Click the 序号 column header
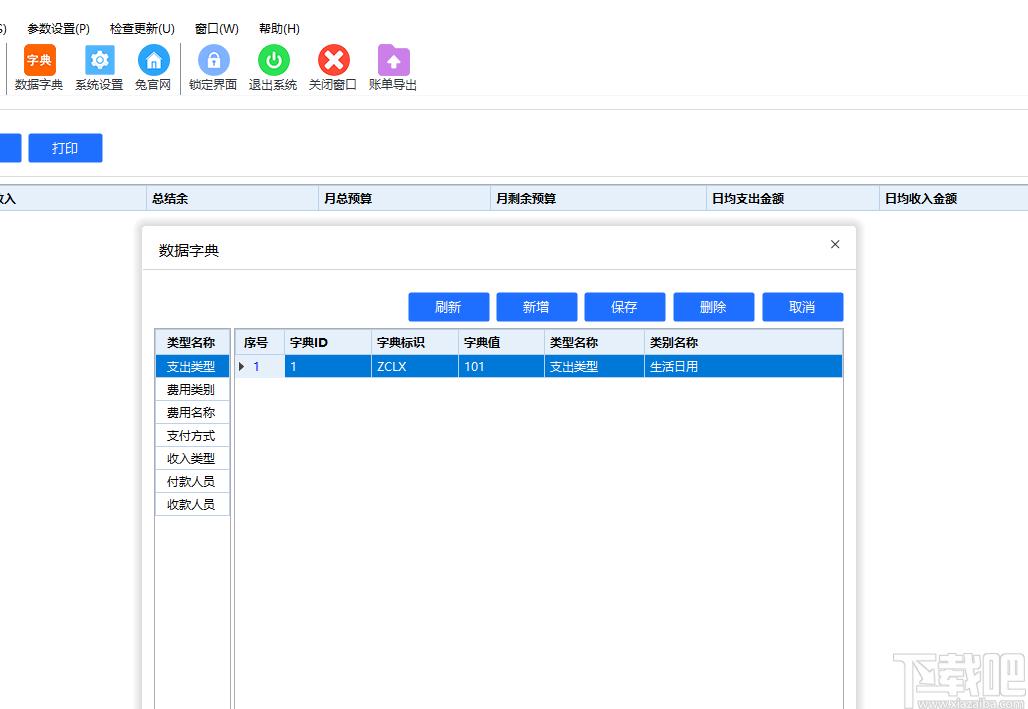1028x709 pixels. (x=260, y=342)
